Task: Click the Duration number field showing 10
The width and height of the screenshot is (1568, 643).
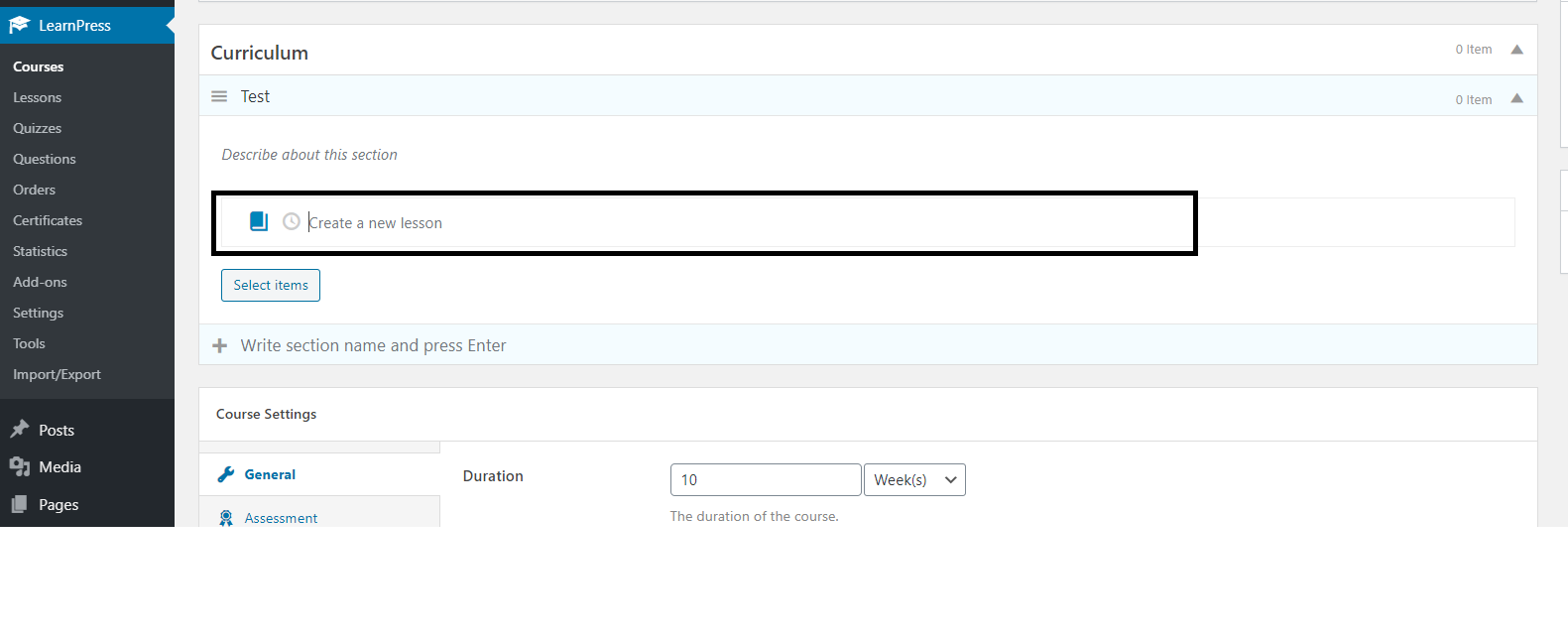Action: pyautogui.click(x=766, y=479)
